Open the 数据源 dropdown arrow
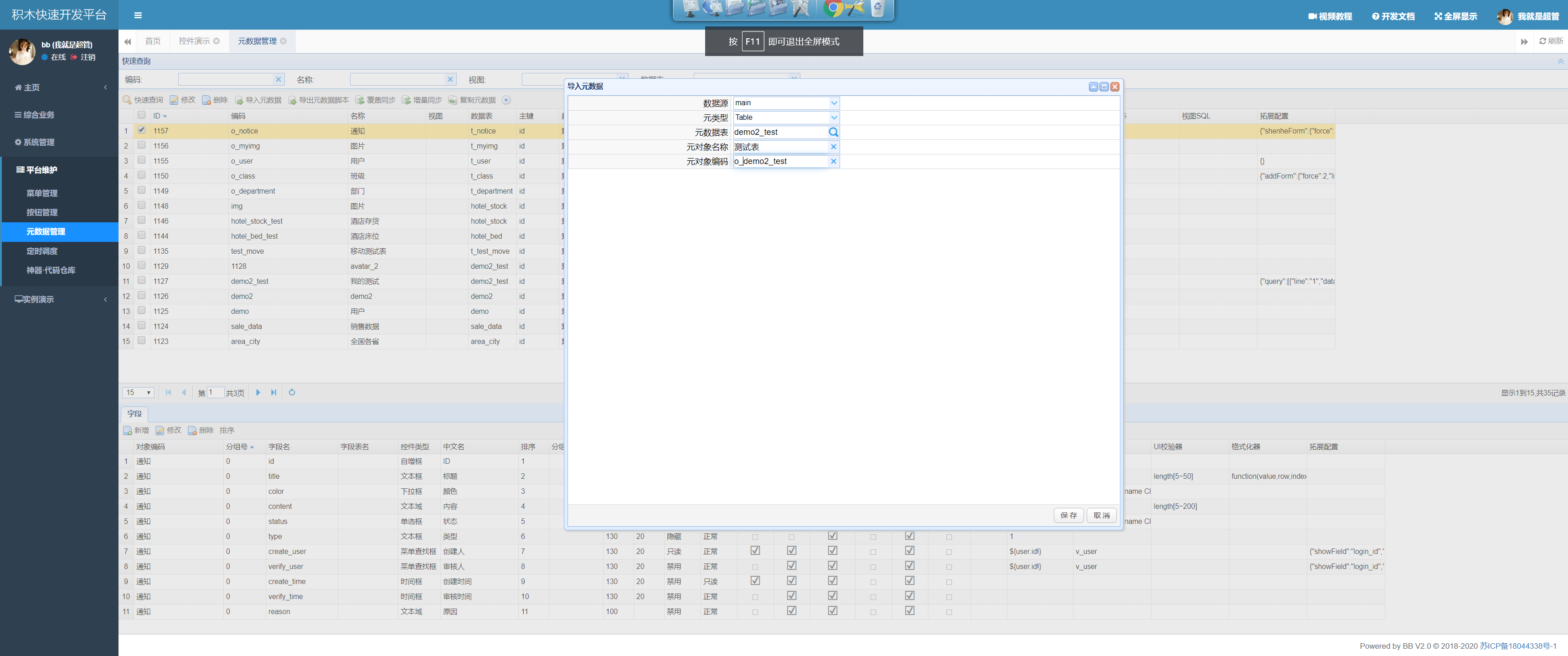 coord(834,103)
